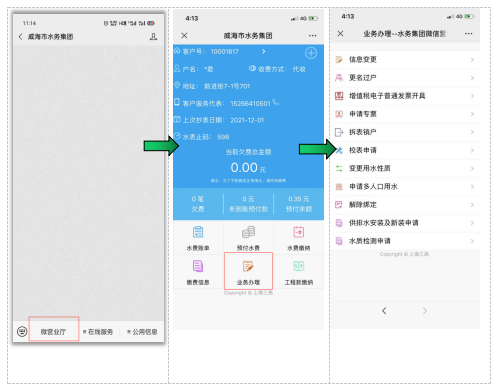Go back with the bottom left arrow
Screen dimensions: 499x388
click(x=384, y=311)
